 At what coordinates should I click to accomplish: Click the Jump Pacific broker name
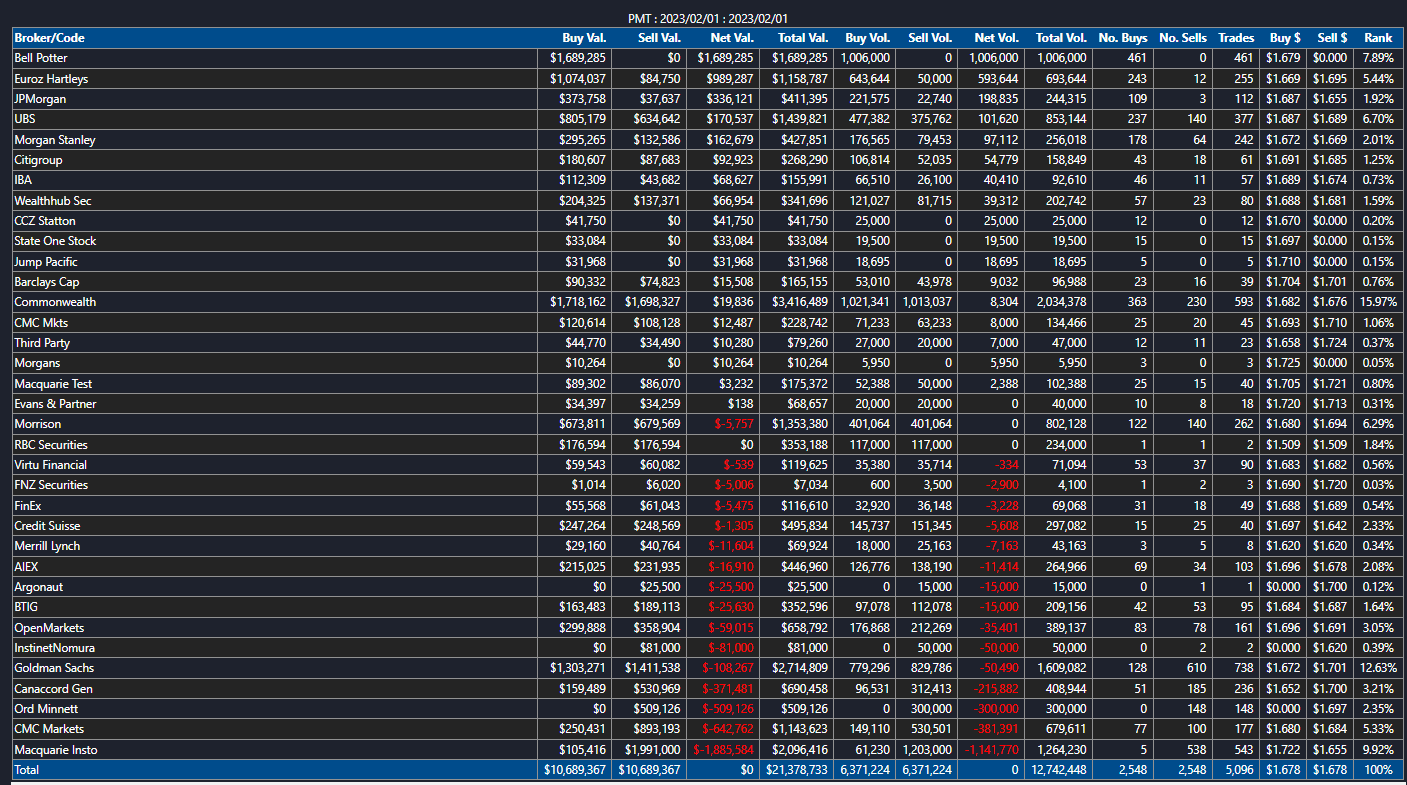tap(46, 262)
